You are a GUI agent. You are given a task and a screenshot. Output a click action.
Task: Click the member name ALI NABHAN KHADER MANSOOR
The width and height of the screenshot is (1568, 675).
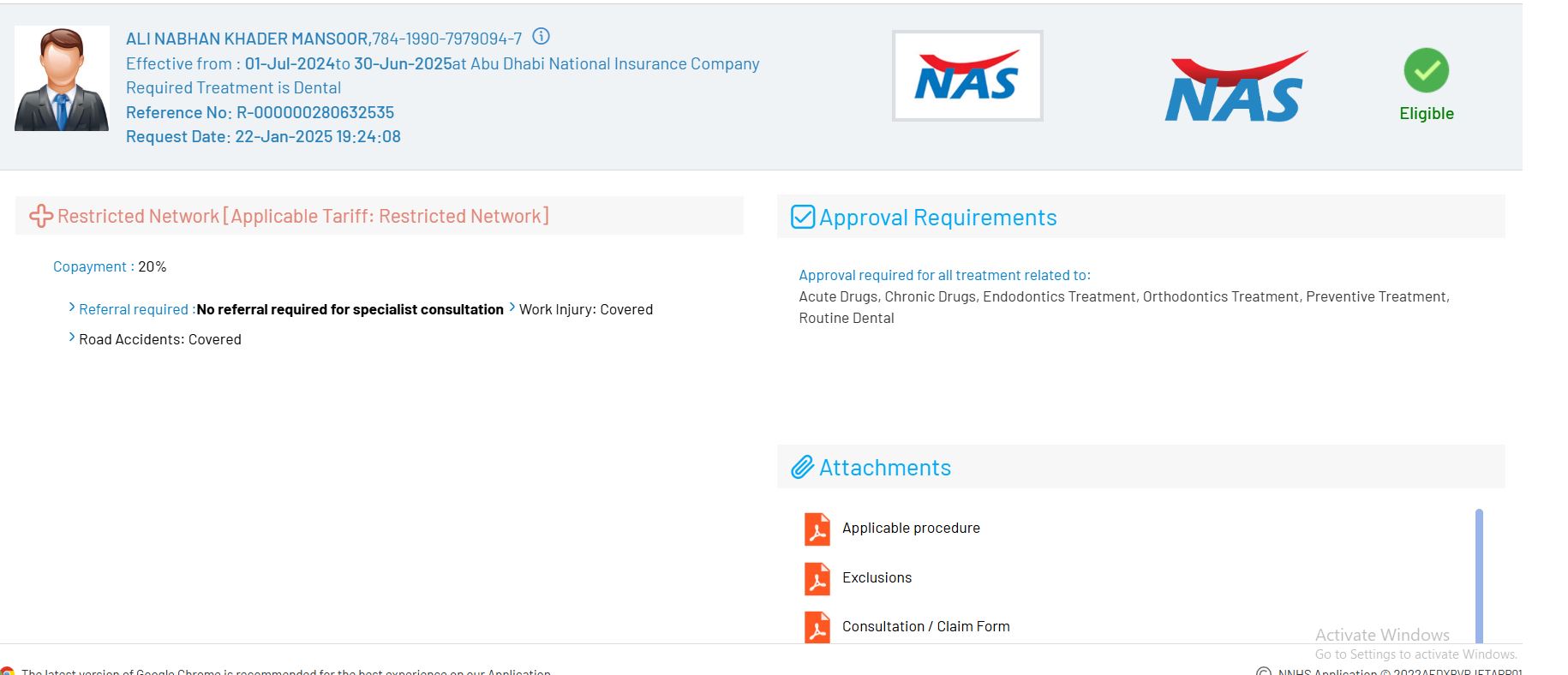click(247, 39)
